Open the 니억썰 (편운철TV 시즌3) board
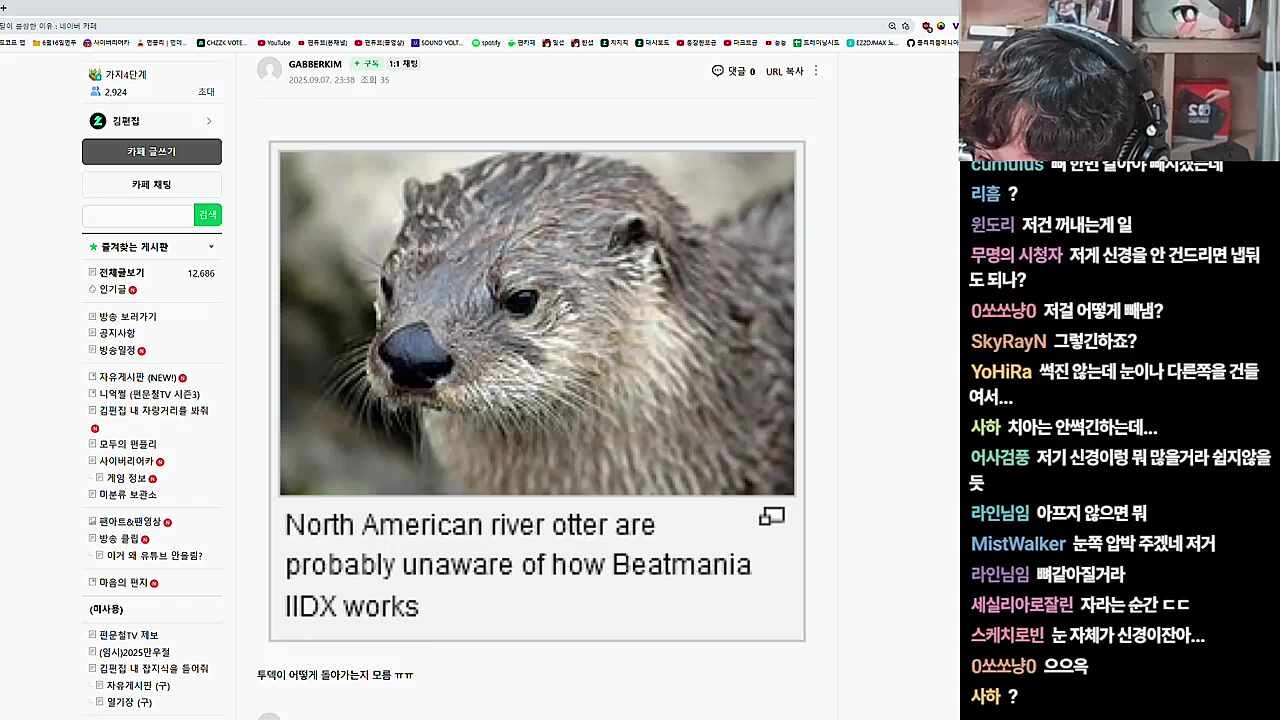The height and width of the screenshot is (720, 1280). 149,394
